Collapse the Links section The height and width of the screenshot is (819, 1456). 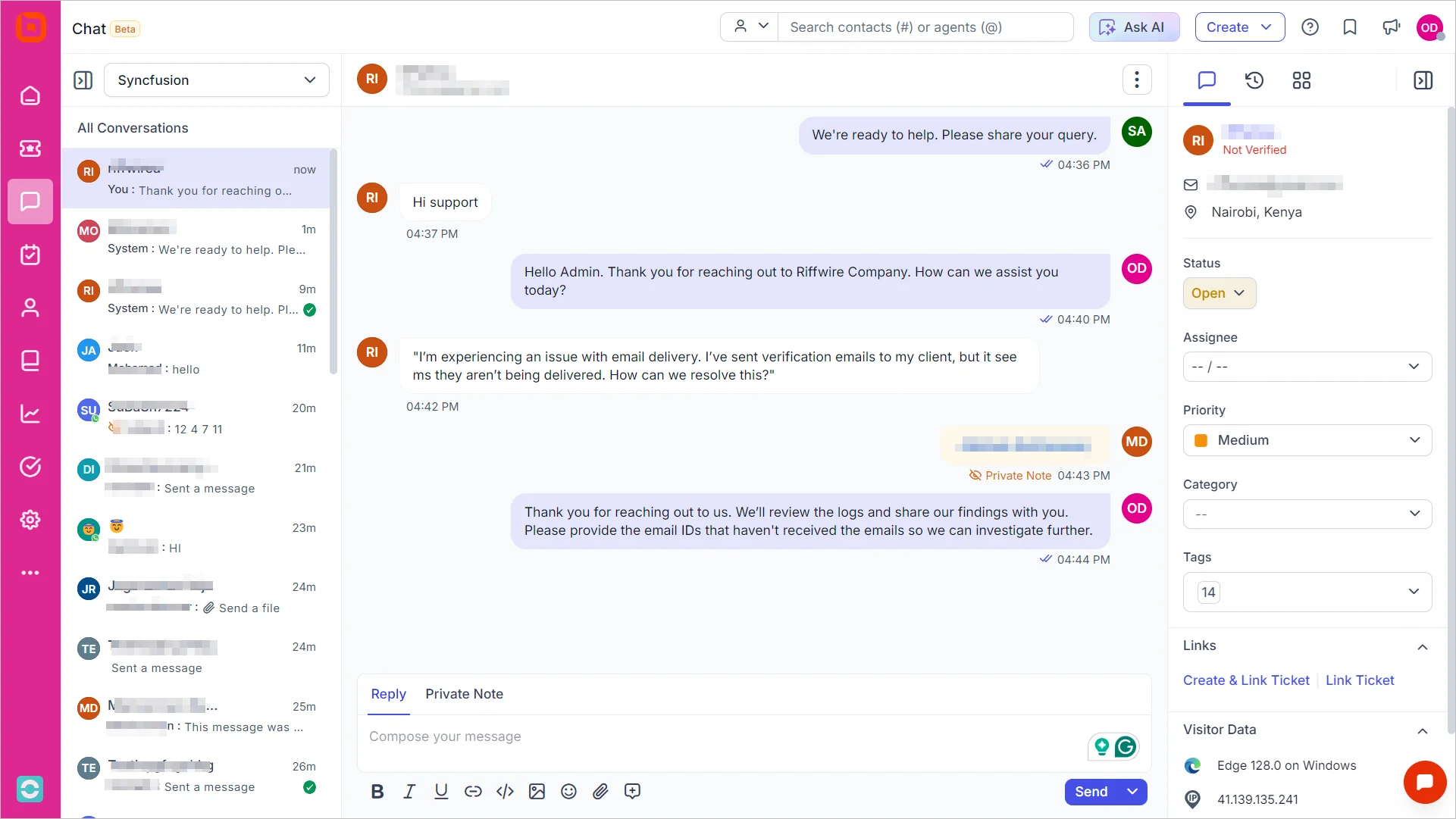point(1423,646)
